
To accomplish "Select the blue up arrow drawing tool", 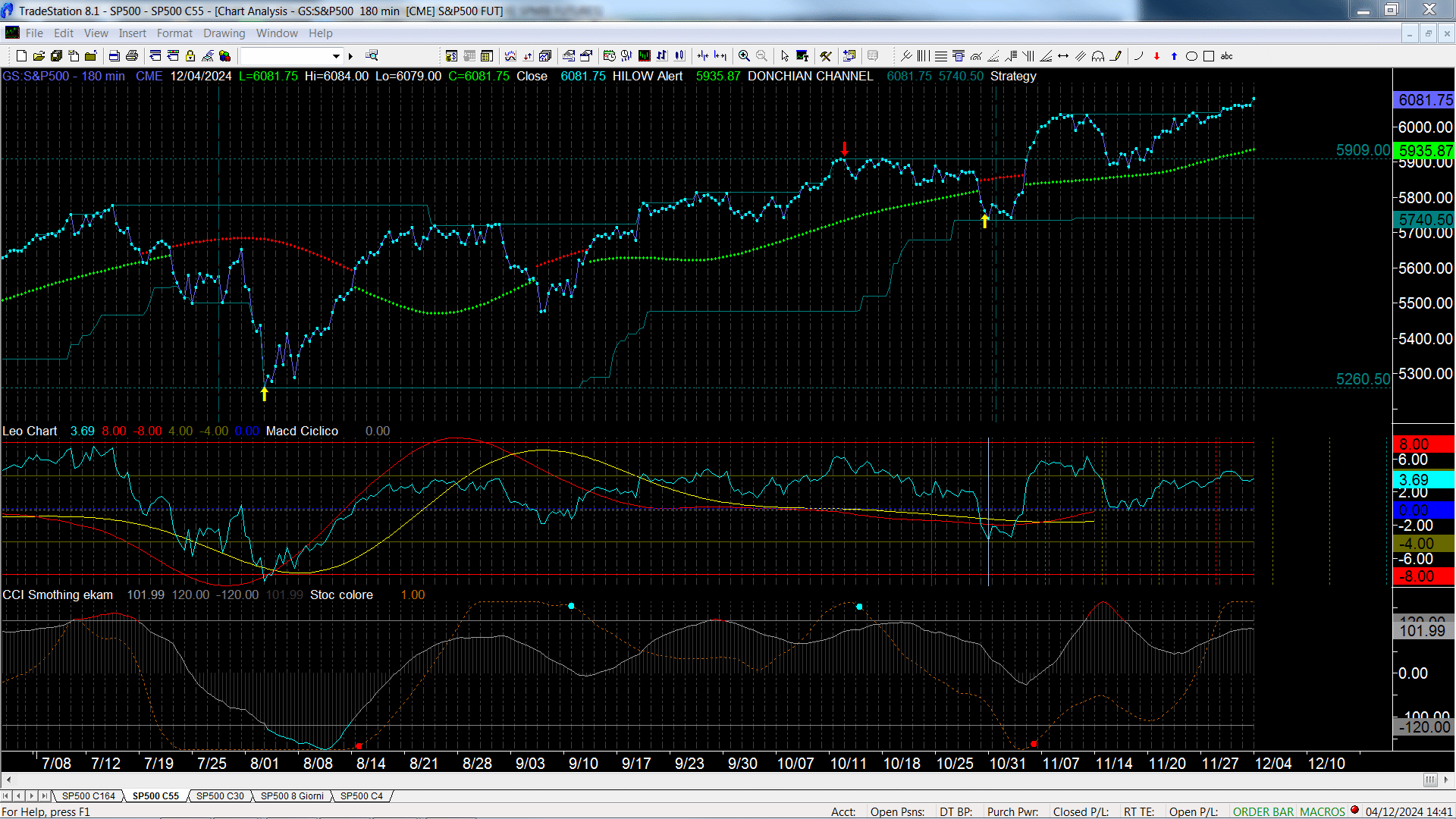I will pyautogui.click(x=1174, y=56).
